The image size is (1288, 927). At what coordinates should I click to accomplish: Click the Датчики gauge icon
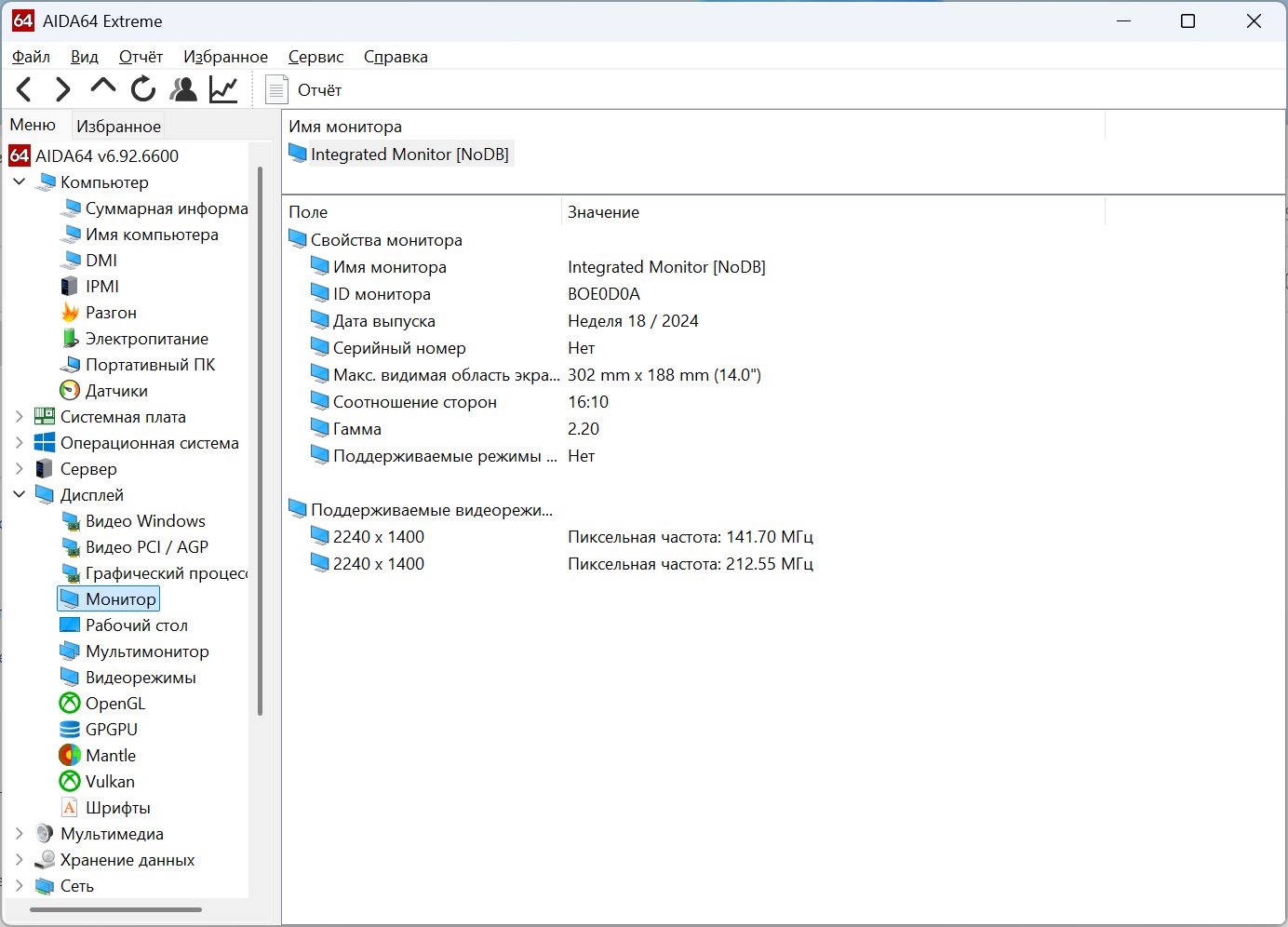point(70,390)
